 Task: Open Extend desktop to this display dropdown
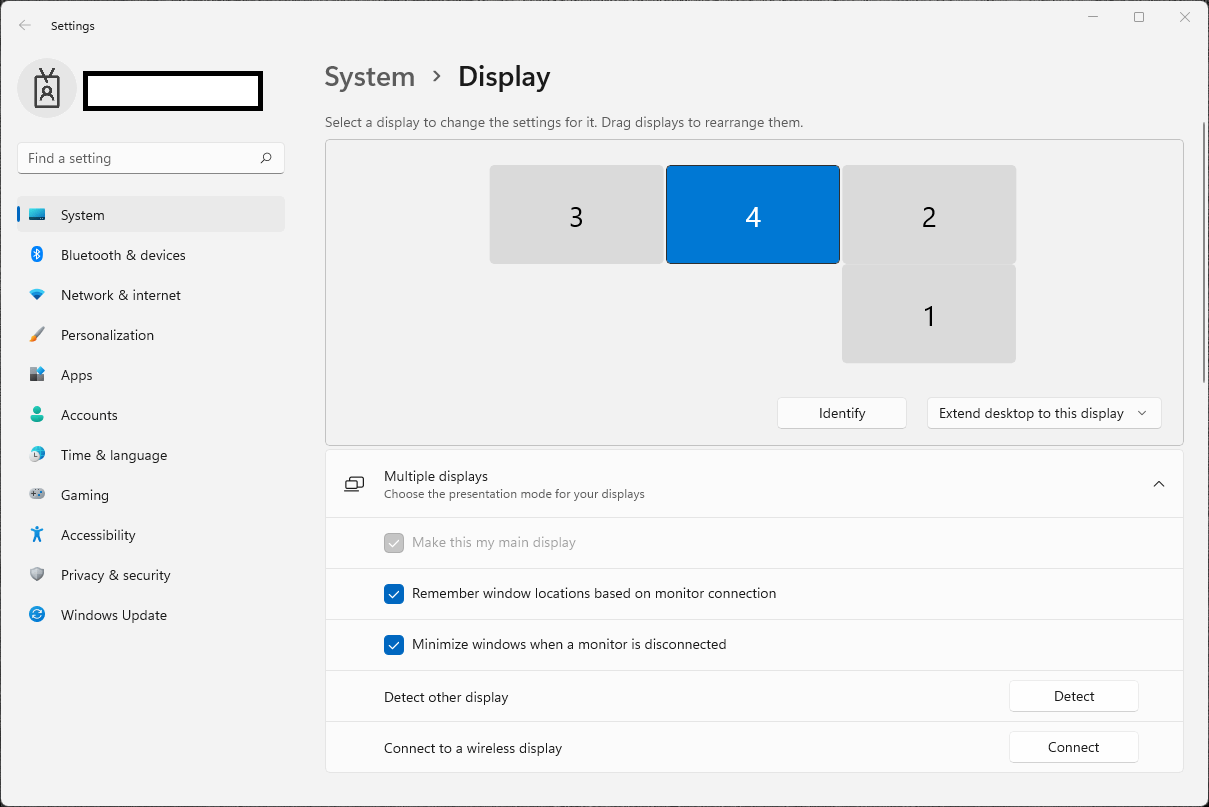1044,413
